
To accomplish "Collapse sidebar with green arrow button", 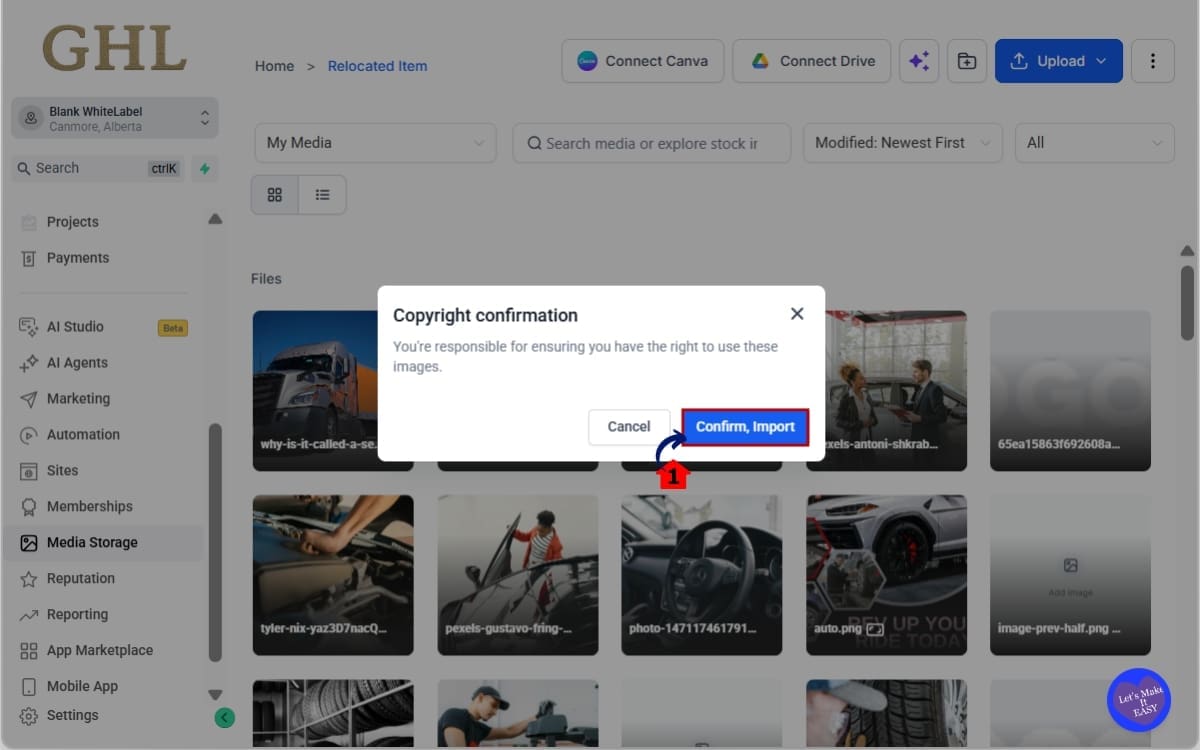I will (225, 717).
